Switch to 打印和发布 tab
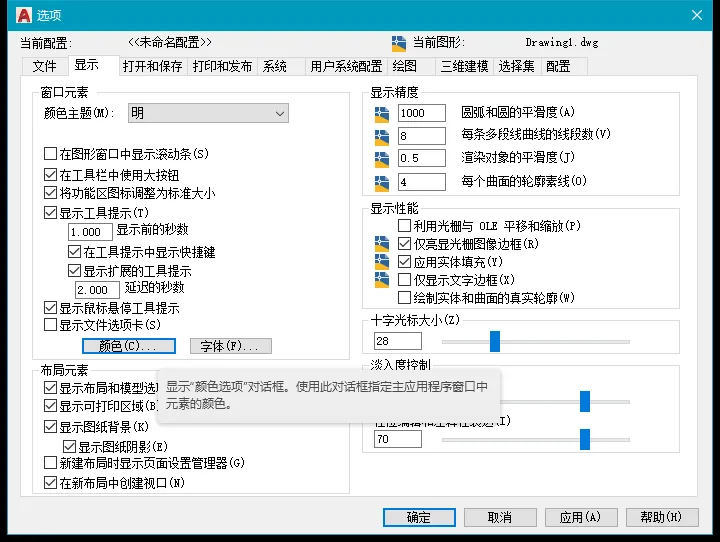The width and height of the screenshot is (720, 542). (x=222, y=66)
